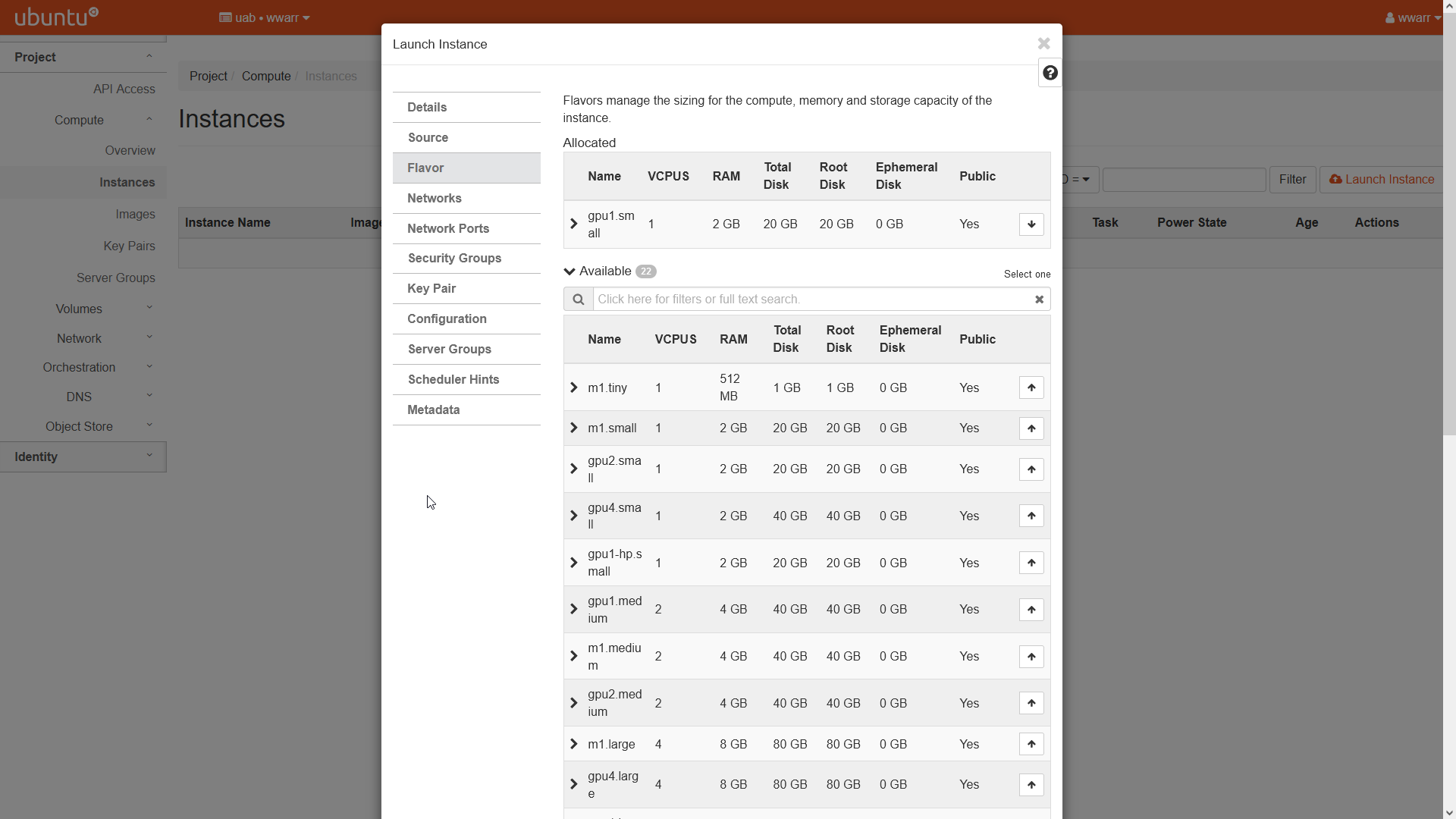
Task: Open Key Pairs in sidebar
Action: 129,246
